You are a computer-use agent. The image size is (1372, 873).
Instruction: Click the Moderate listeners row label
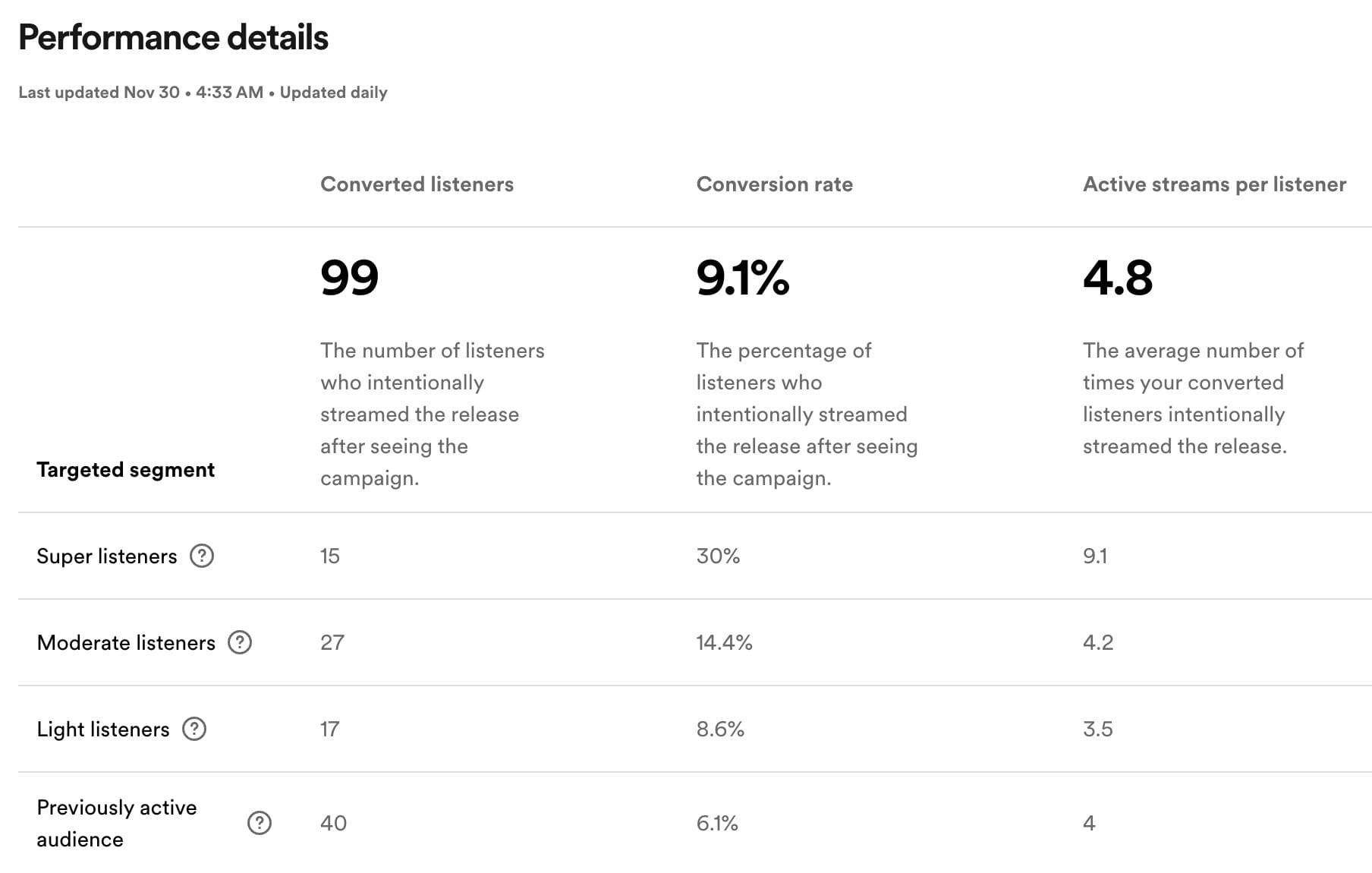pos(126,643)
